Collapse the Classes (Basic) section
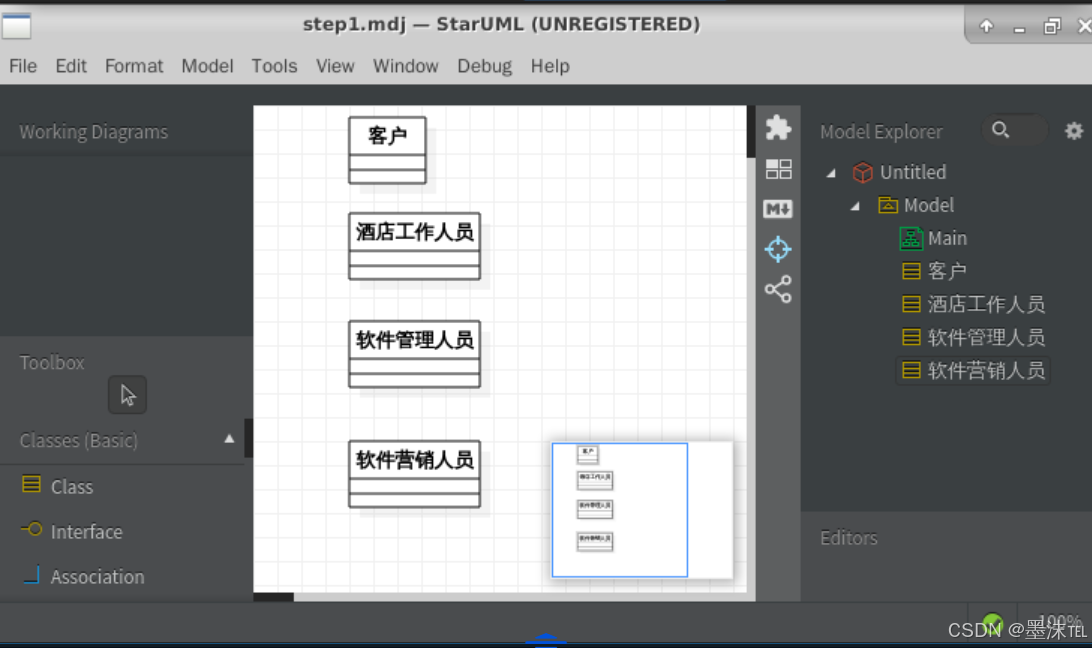 [229, 439]
